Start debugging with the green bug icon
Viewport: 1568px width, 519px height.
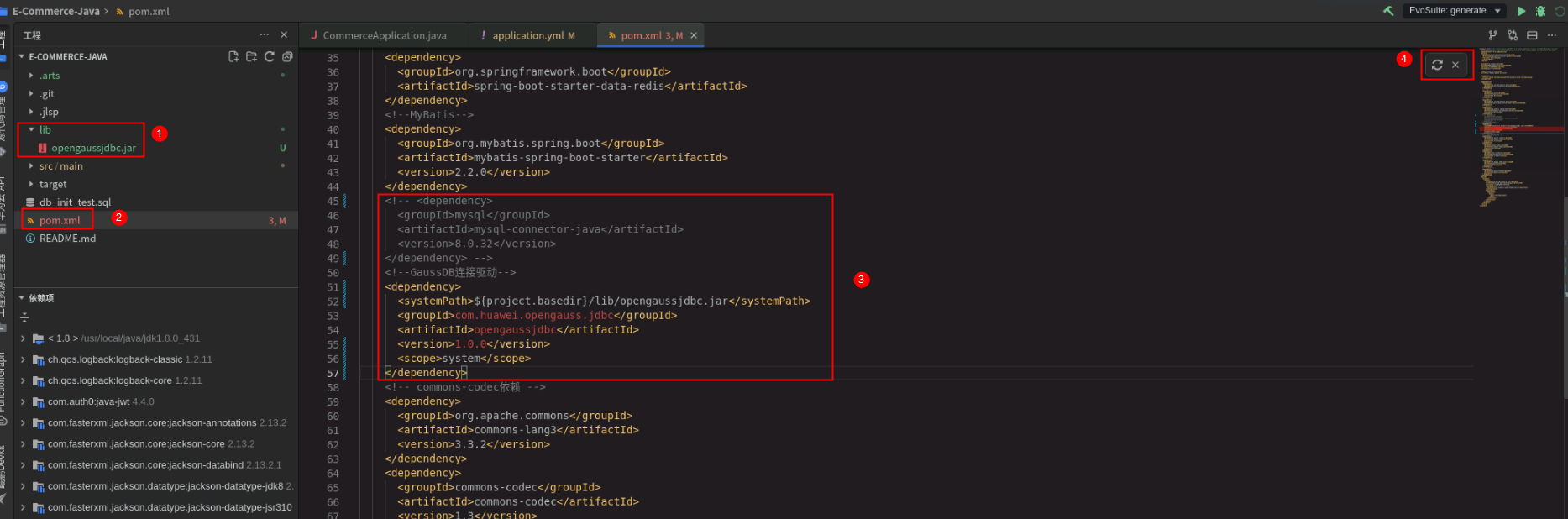pos(1540,11)
